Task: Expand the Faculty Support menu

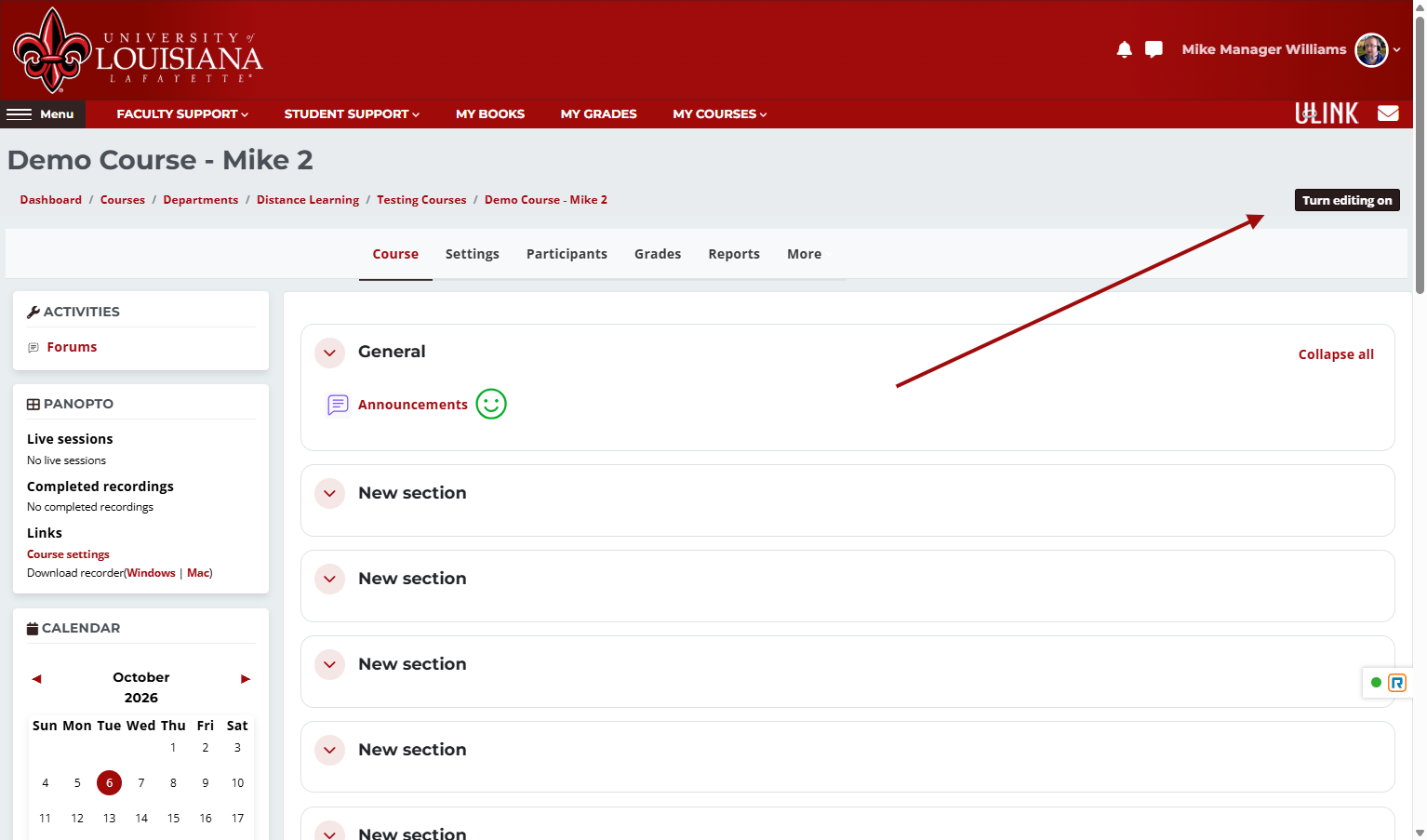Action: 182,114
